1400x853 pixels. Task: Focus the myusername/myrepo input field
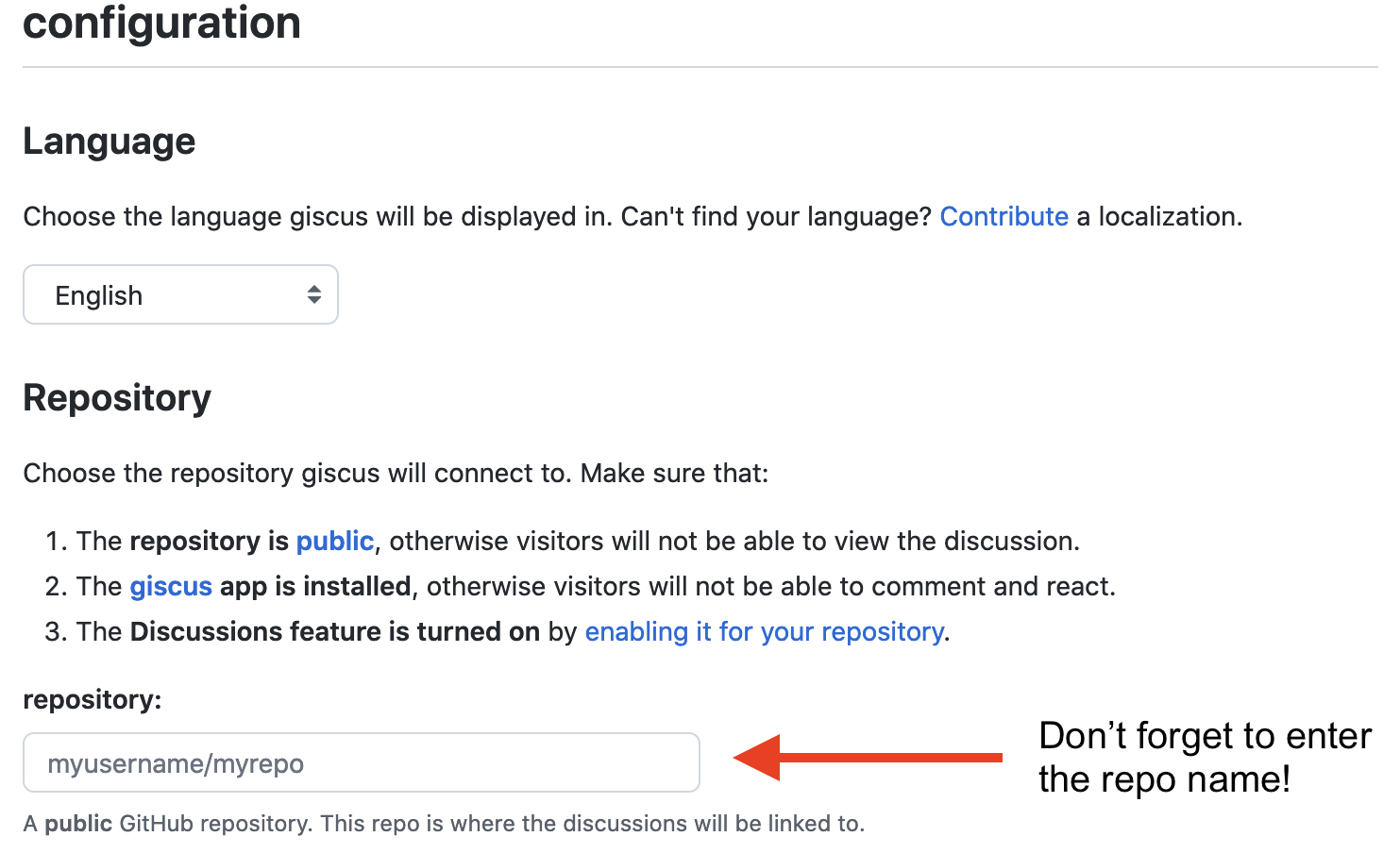[x=361, y=763]
